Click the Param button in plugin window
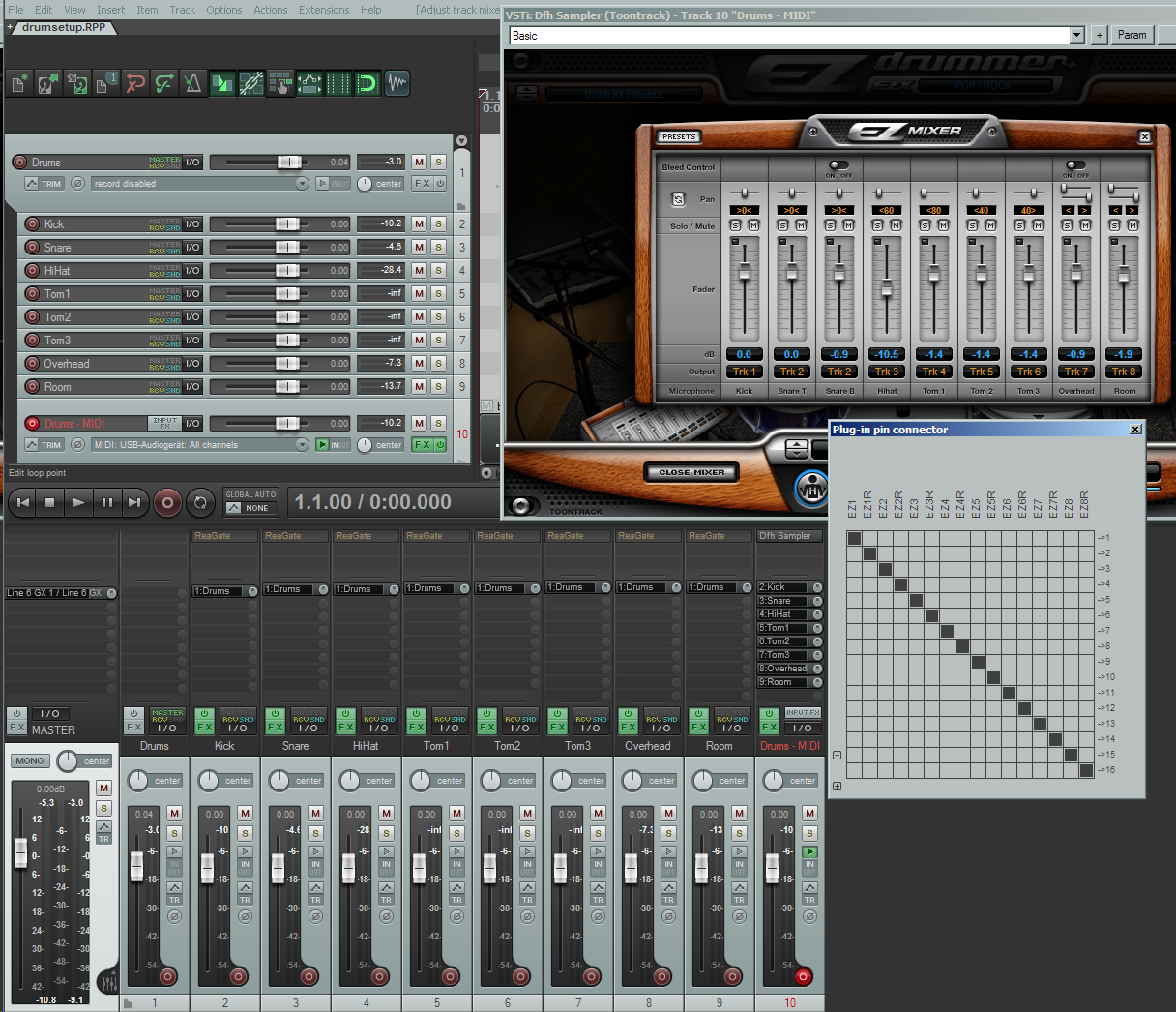1176x1012 pixels. (1132, 35)
